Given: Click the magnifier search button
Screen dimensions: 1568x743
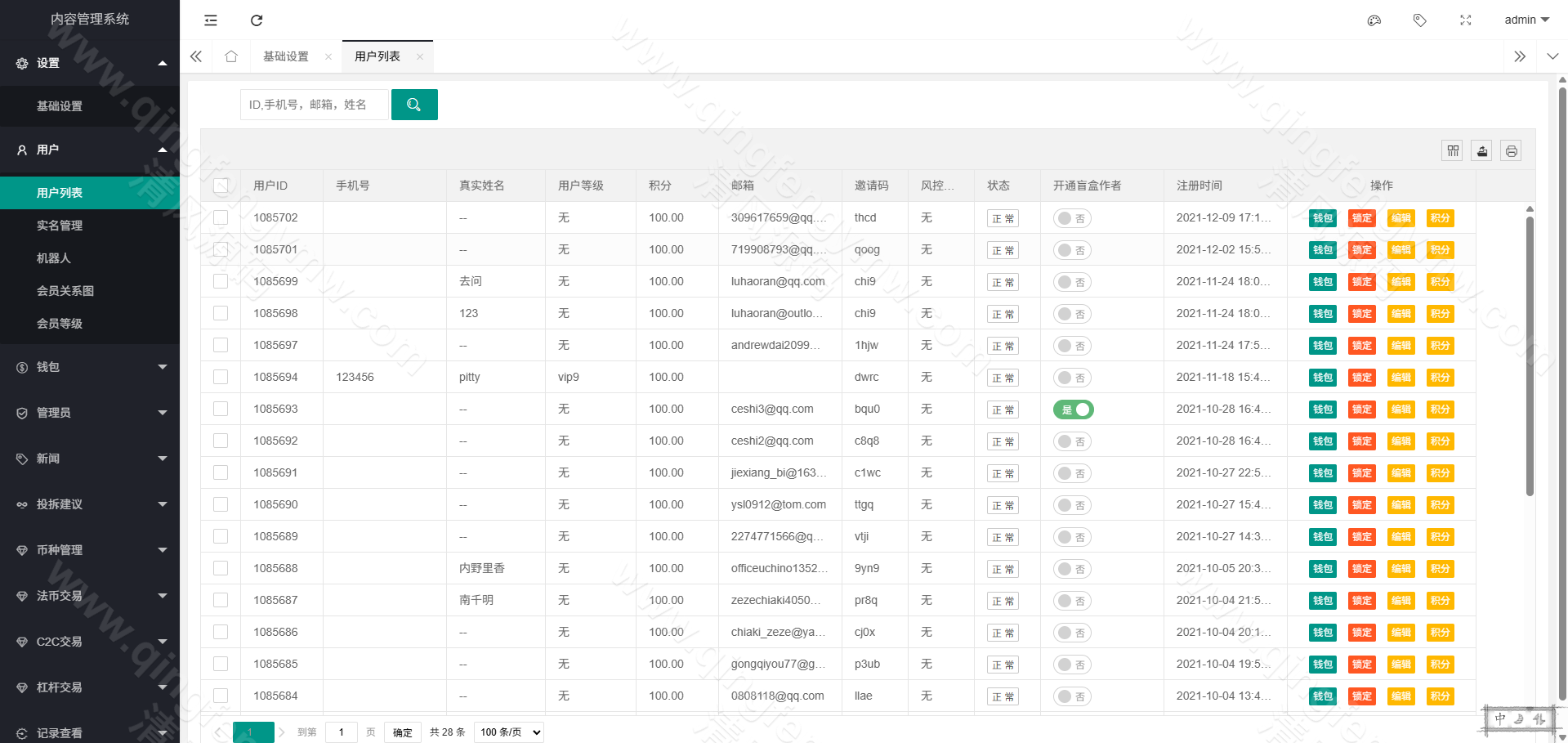Looking at the screenshot, I should coord(414,105).
